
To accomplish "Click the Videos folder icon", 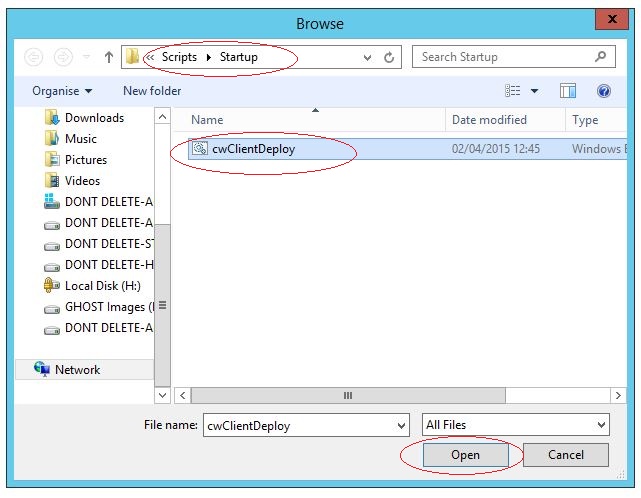I will coord(52,180).
